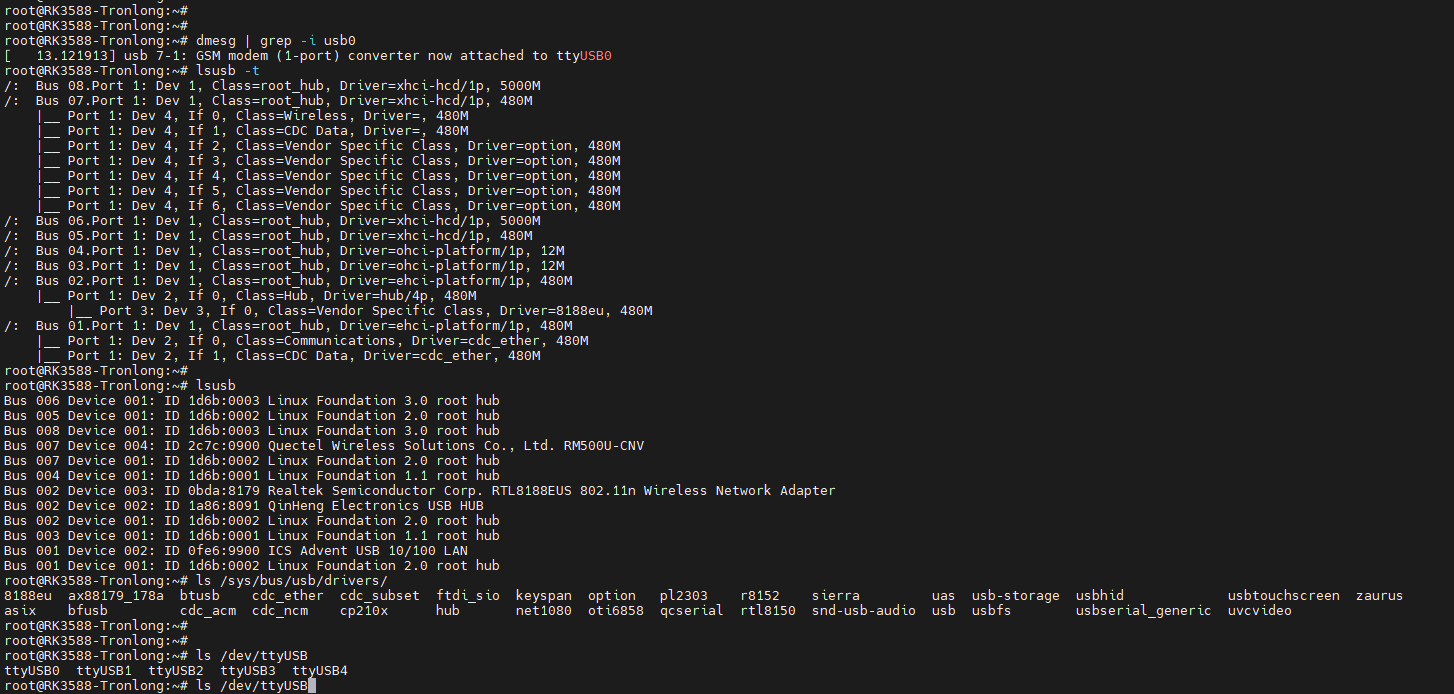1454x694 pixels.
Task: Click the Class=Communications cdc_ether tree line
Action: click(312, 341)
